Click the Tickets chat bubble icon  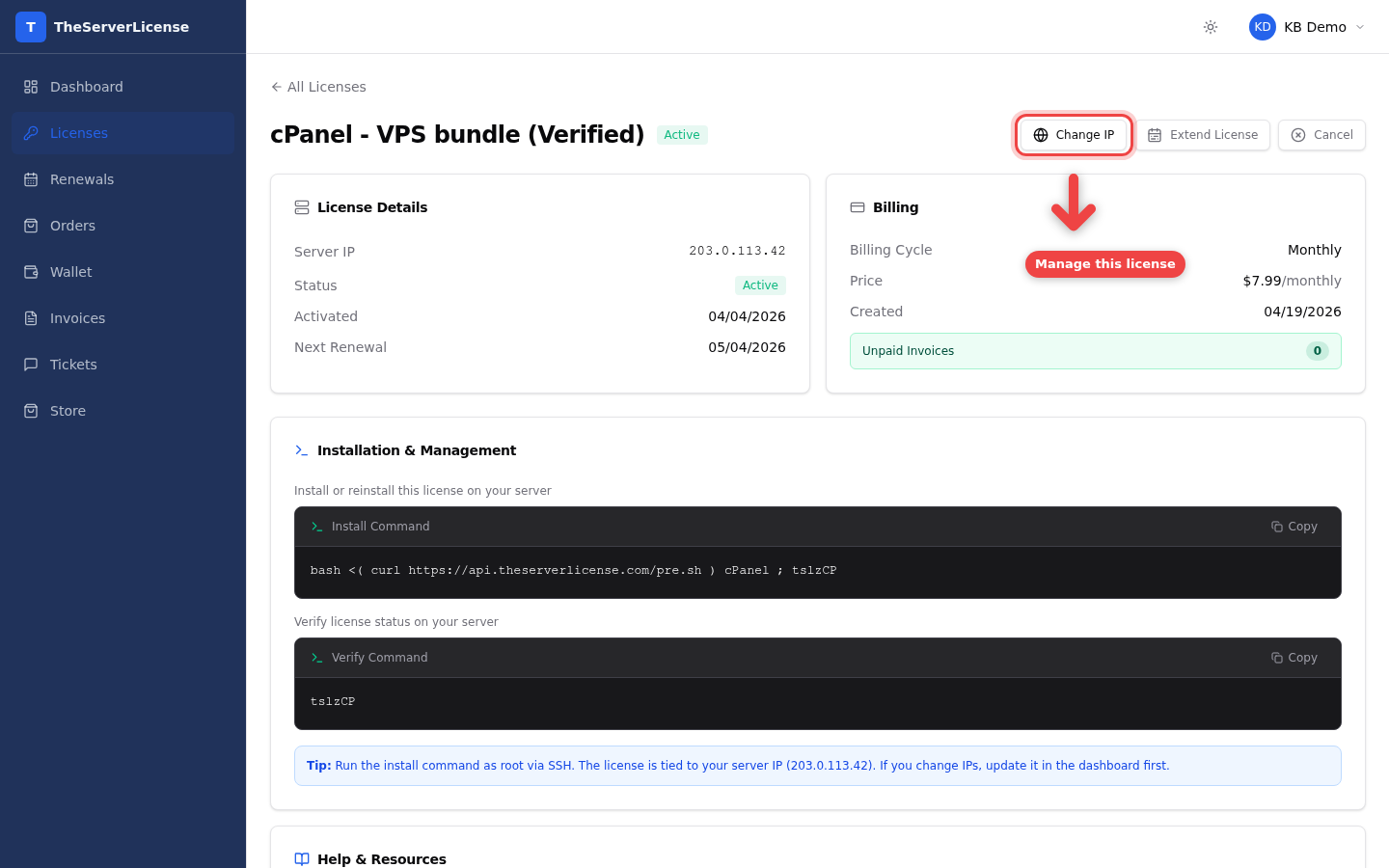click(31, 365)
